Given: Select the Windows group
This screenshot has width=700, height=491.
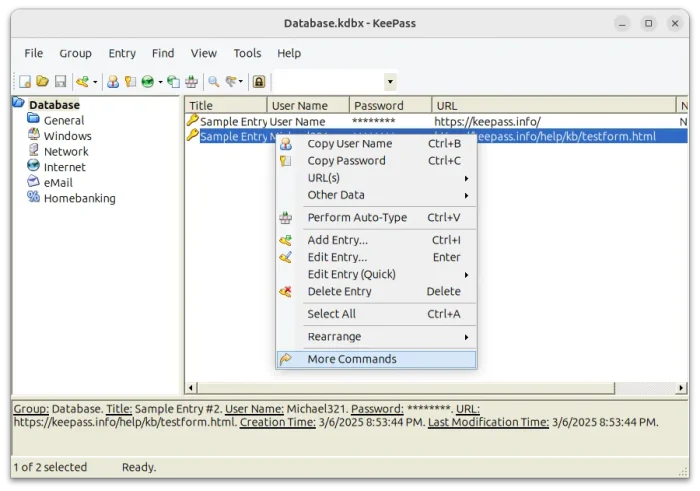Looking at the screenshot, I should tap(67, 136).
